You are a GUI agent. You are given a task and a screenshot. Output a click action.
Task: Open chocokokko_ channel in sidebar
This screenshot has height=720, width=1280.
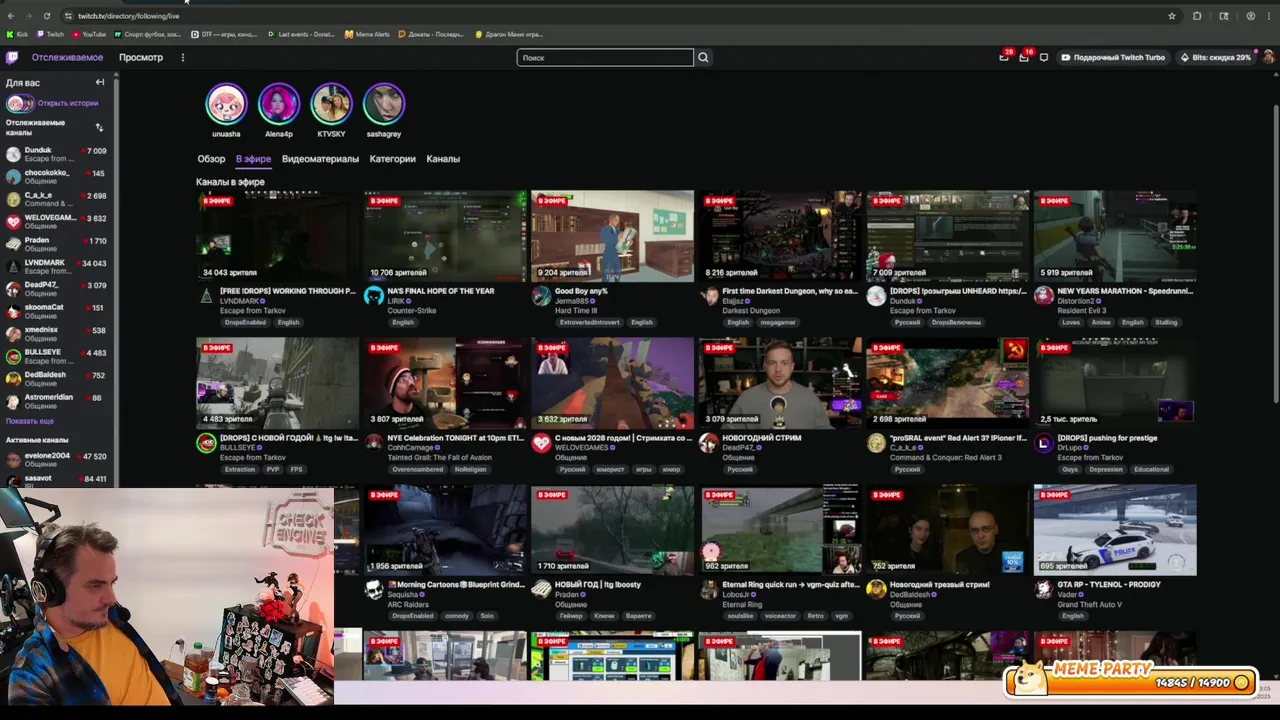point(56,176)
